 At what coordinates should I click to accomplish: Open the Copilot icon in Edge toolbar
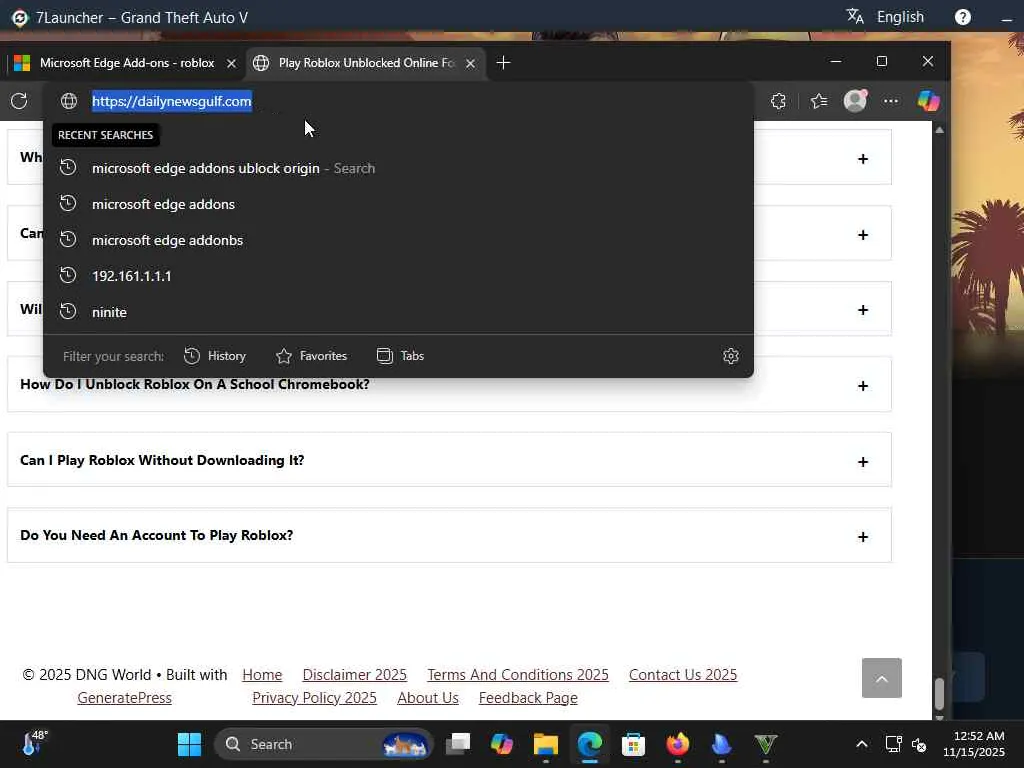click(x=928, y=101)
